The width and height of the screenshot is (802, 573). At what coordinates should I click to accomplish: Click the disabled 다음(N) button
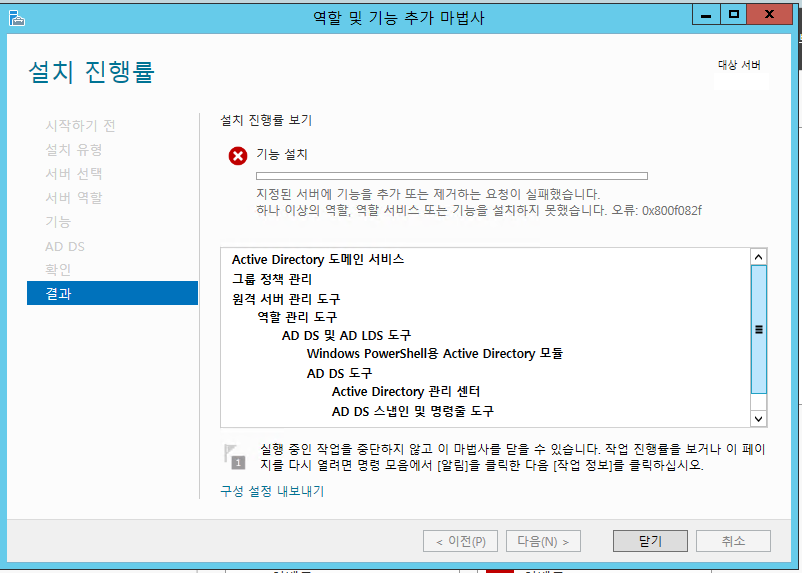tap(543, 541)
